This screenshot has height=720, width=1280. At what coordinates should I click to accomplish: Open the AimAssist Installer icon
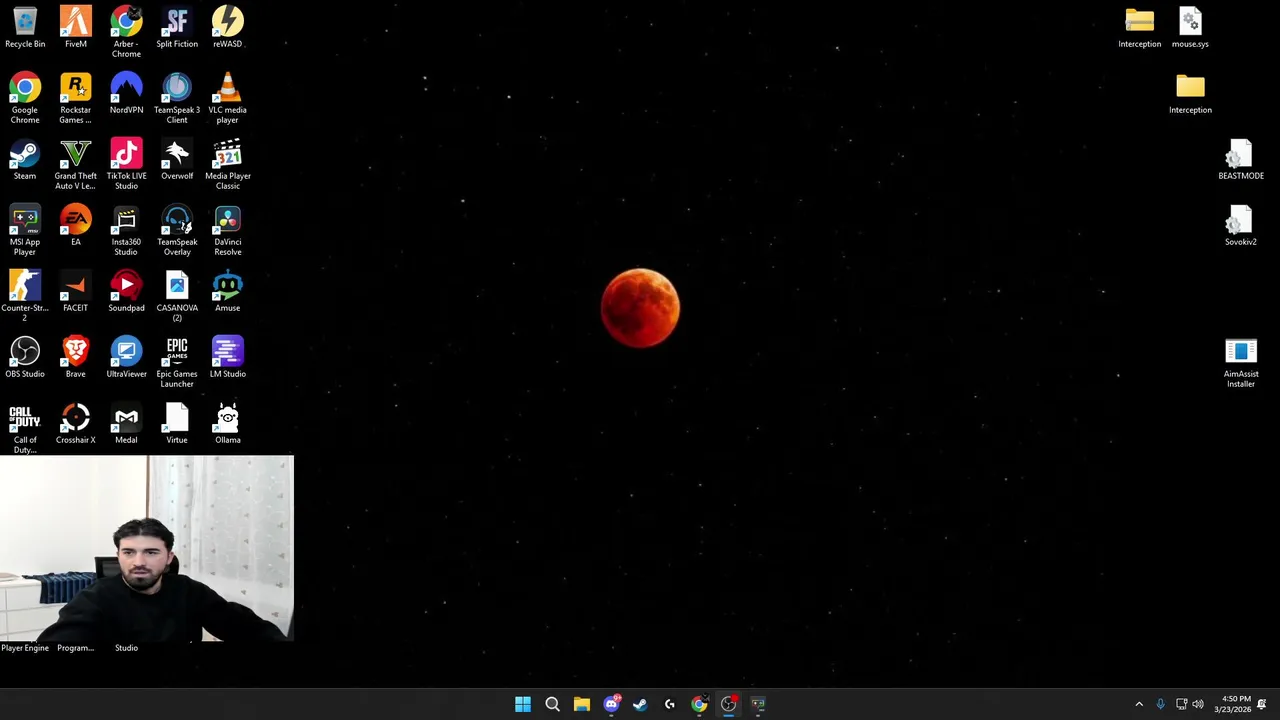pyautogui.click(x=1241, y=362)
